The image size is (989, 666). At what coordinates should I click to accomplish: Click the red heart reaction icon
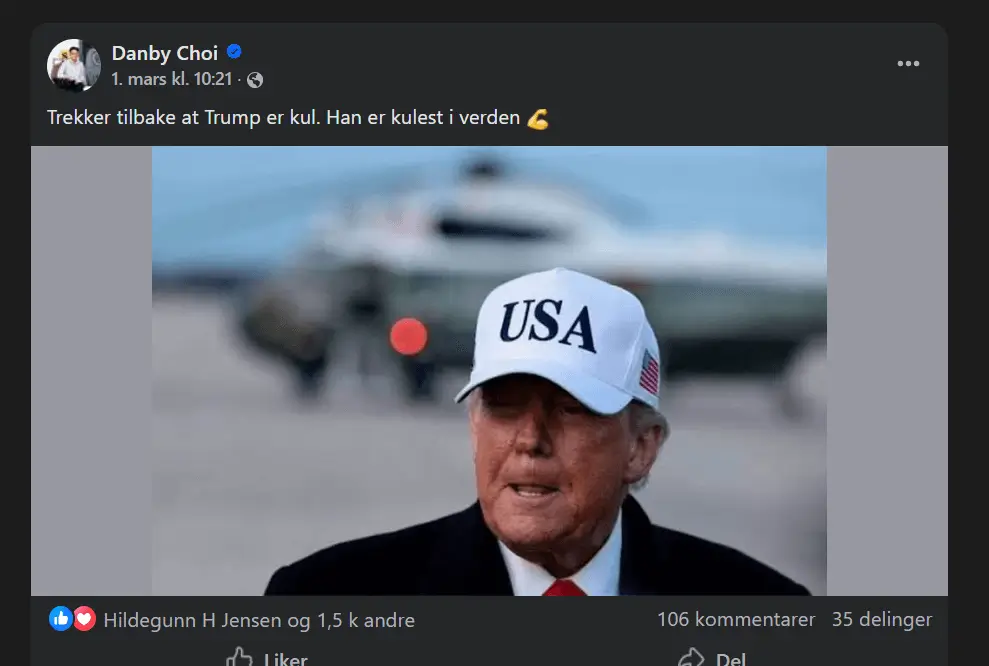pos(85,619)
